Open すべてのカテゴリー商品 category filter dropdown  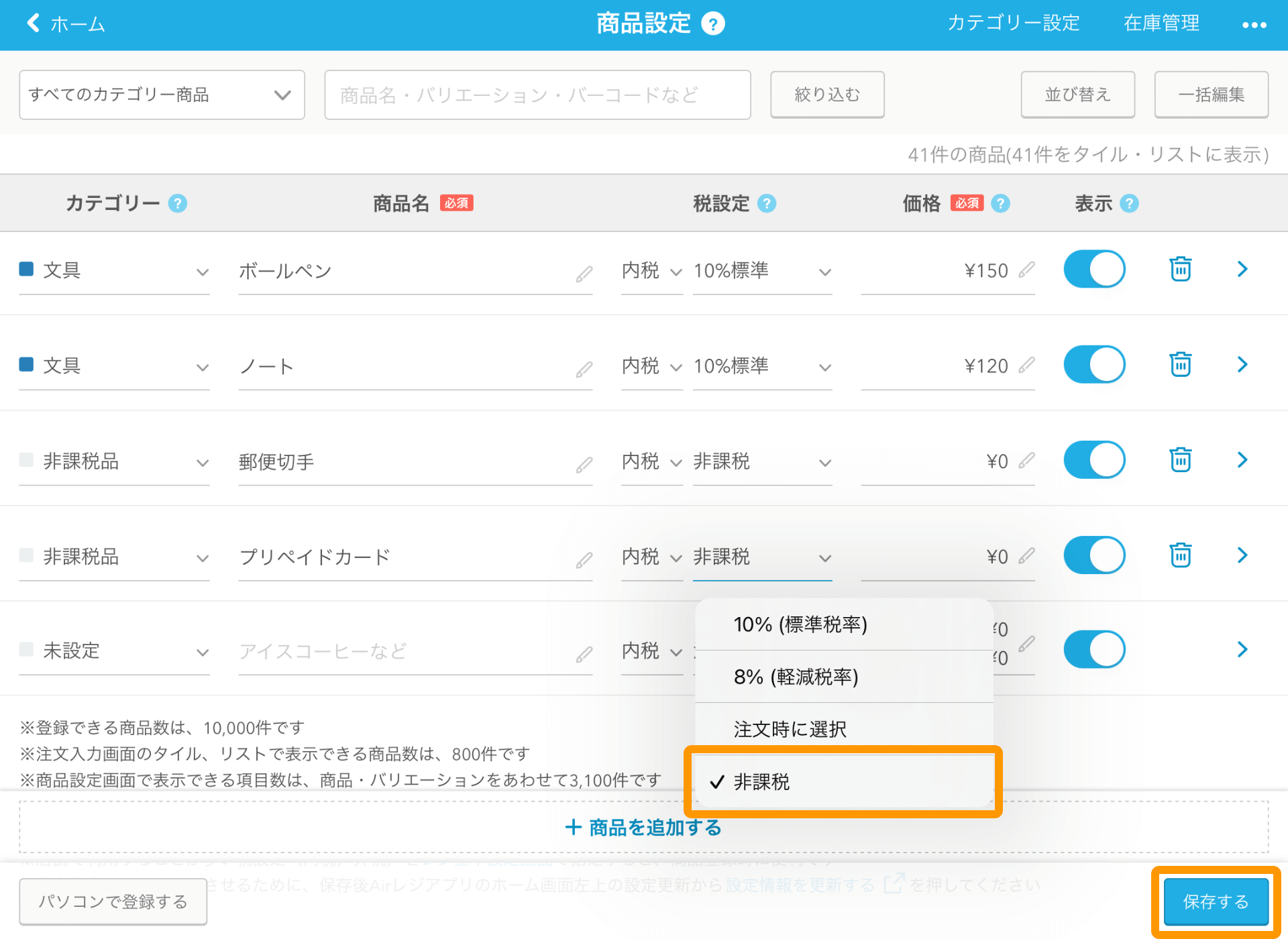tap(162, 95)
